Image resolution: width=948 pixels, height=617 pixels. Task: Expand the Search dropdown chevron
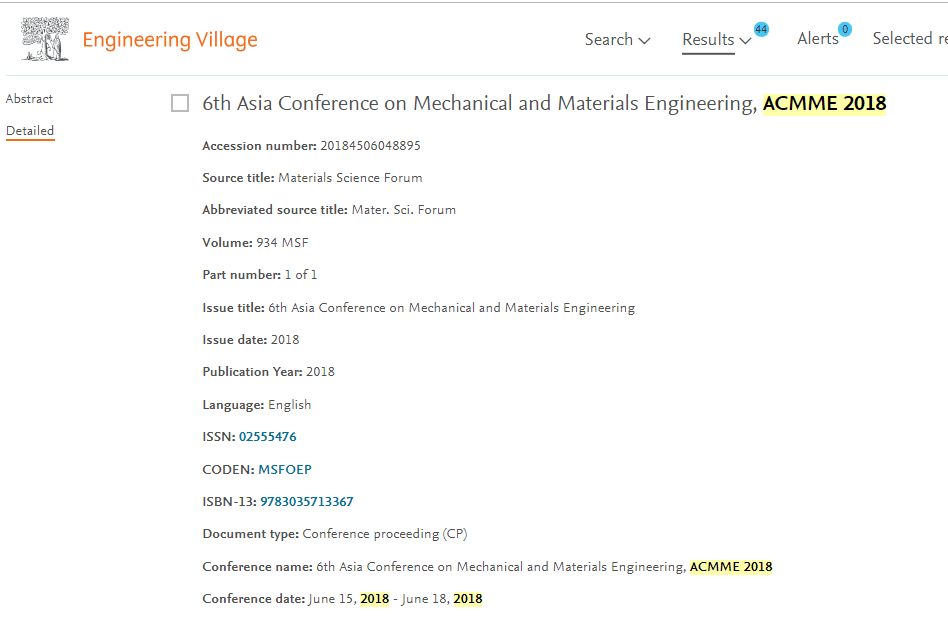point(644,40)
